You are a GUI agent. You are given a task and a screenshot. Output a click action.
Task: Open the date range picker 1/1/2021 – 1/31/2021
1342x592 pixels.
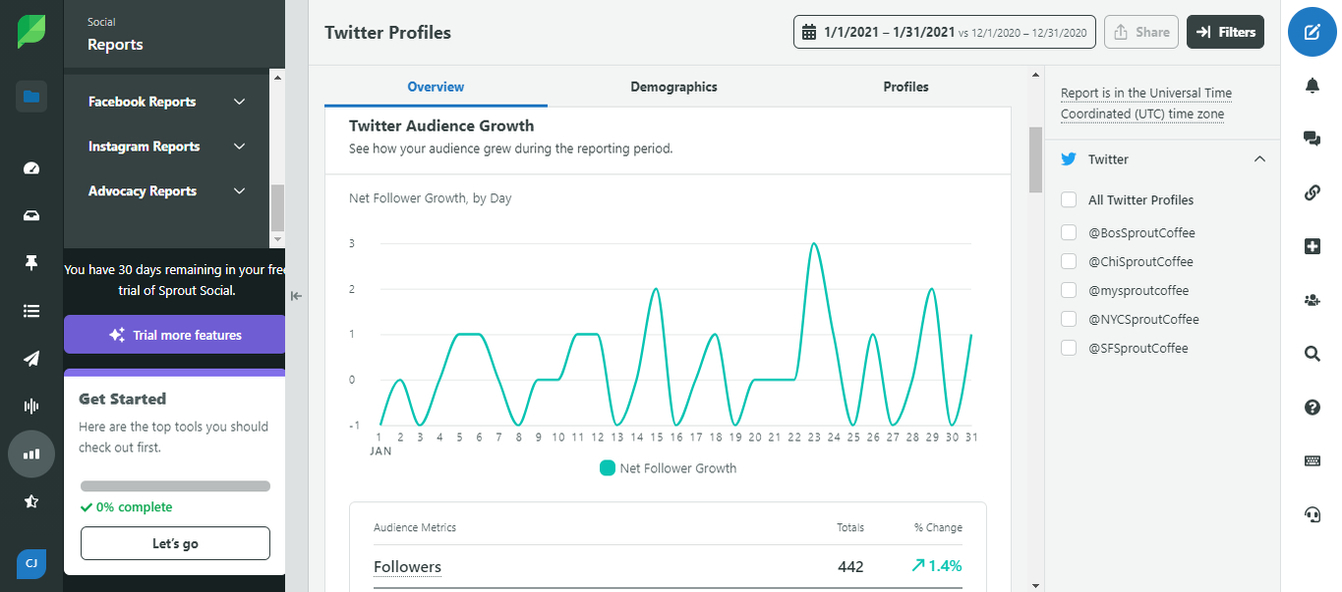945,32
